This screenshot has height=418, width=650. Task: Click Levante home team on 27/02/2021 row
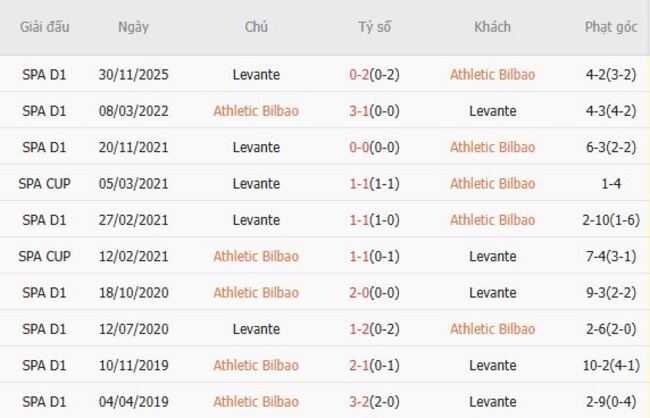256,220
